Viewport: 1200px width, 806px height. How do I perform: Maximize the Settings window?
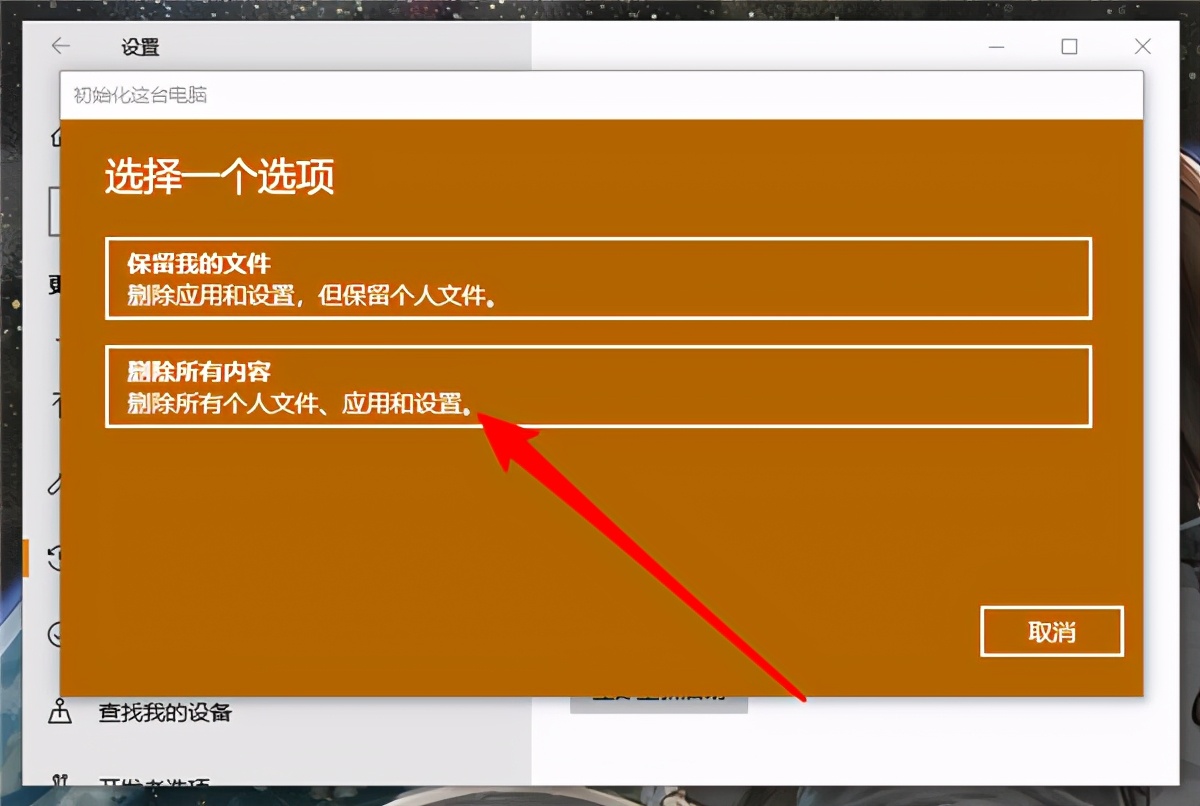coord(1069,46)
